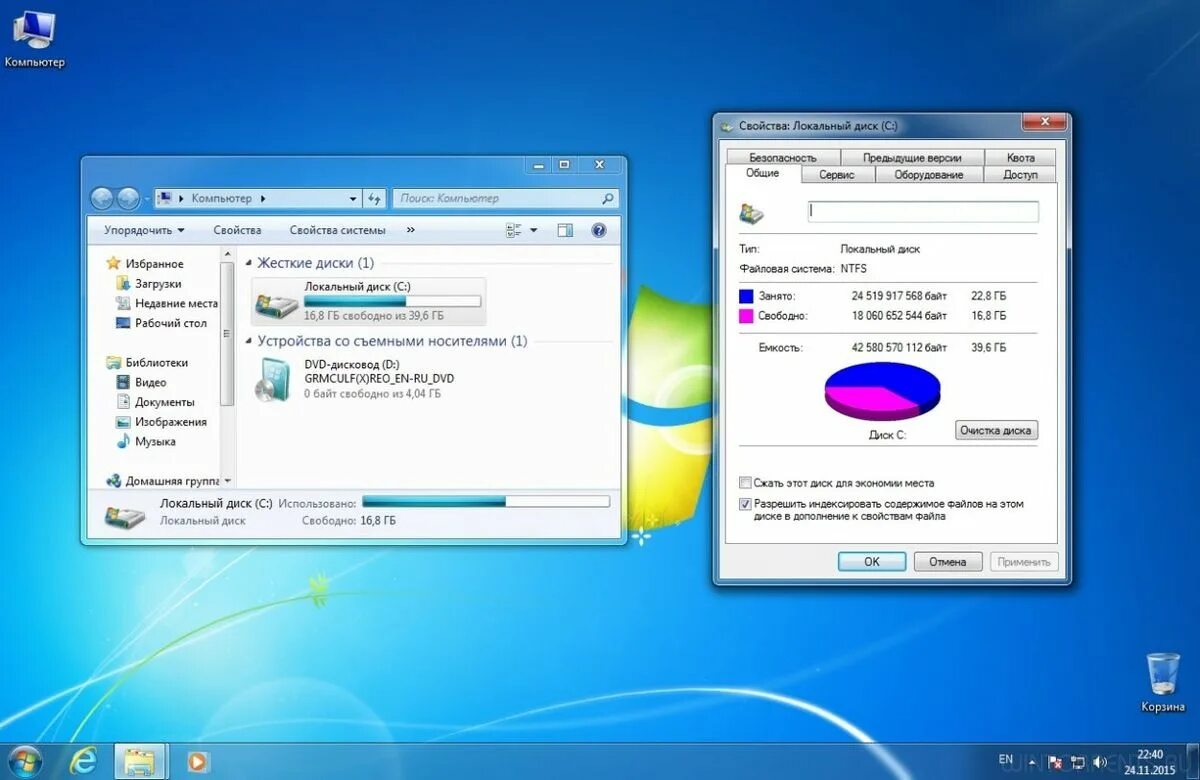Open recent pages dropdown next to forward button
1200x780 pixels.
coord(146,199)
